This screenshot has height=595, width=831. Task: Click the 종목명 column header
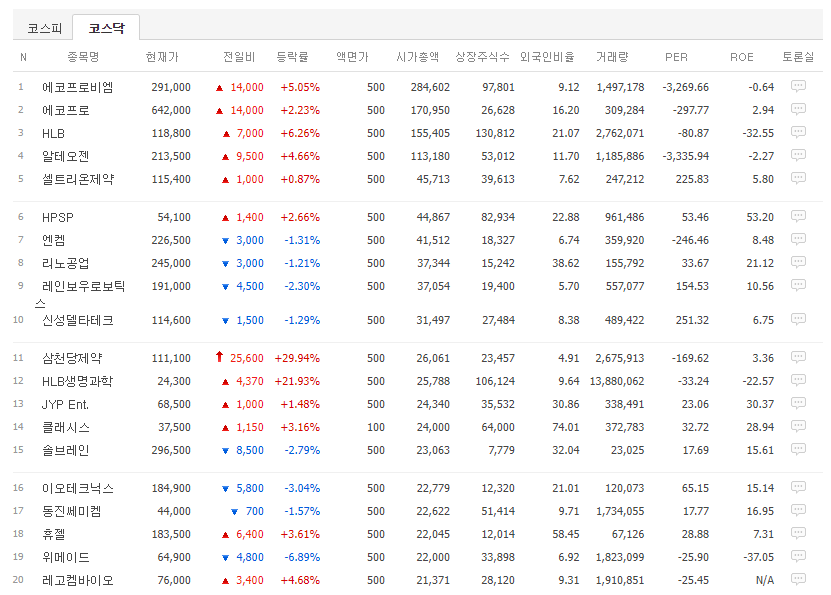tap(83, 57)
